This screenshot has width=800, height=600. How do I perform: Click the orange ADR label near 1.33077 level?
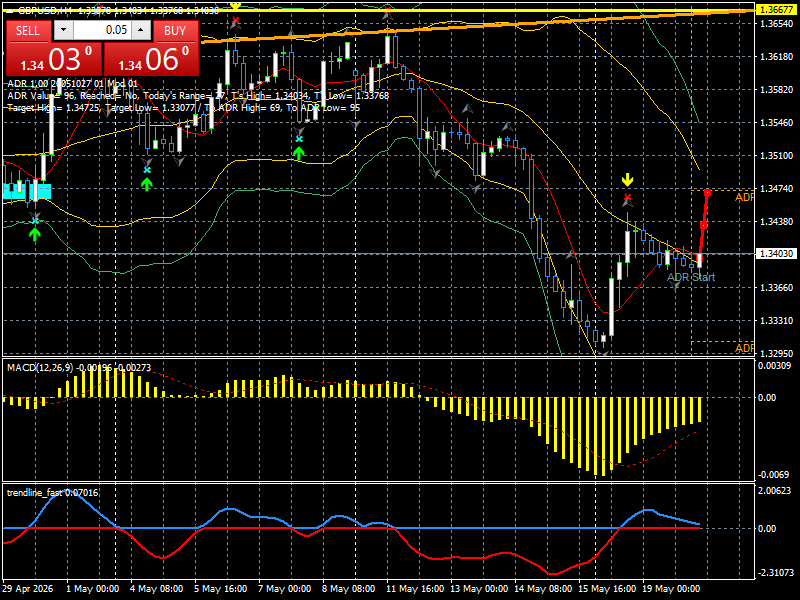click(744, 348)
